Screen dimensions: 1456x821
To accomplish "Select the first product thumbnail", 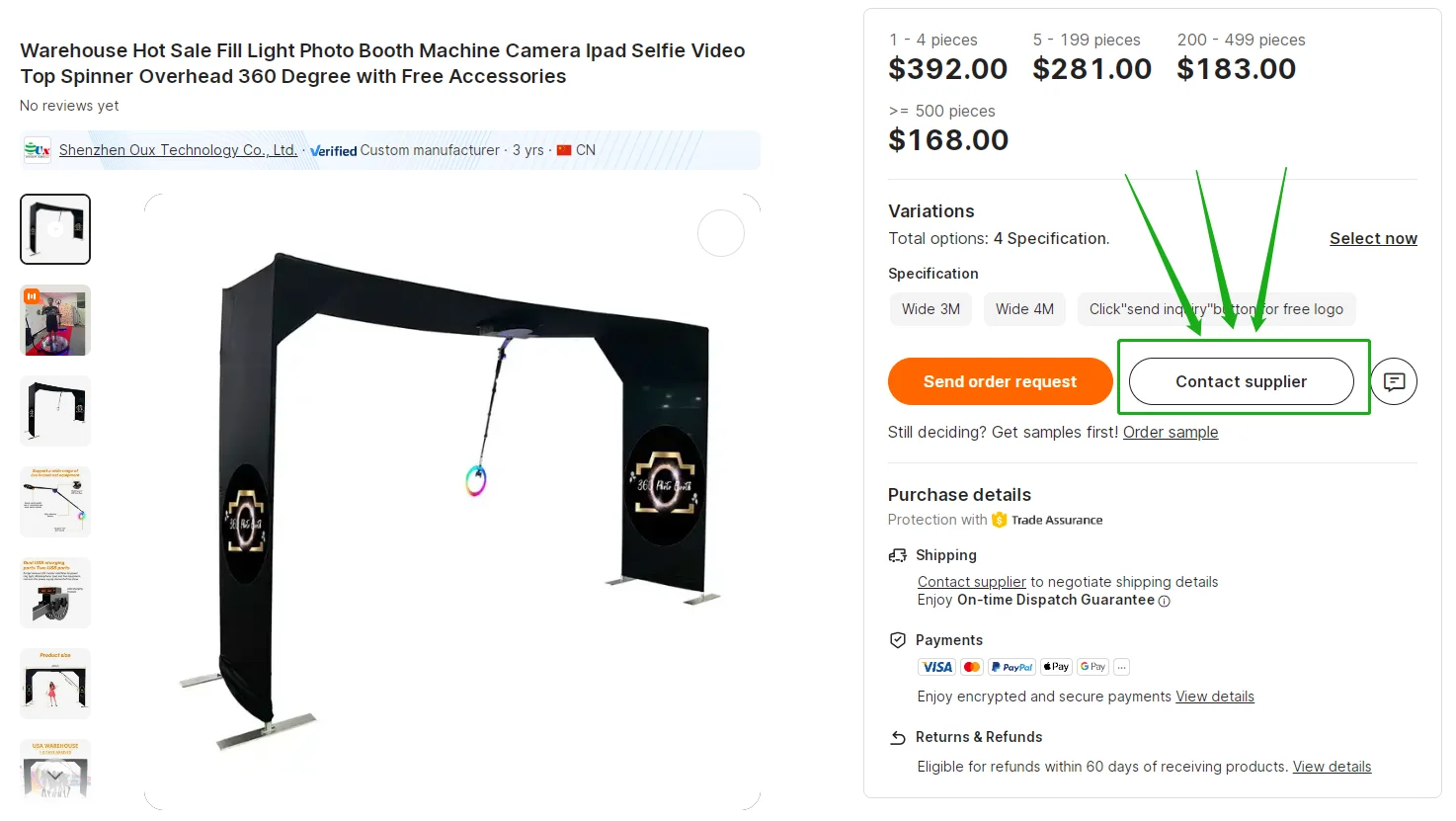I will tap(55, 229).
